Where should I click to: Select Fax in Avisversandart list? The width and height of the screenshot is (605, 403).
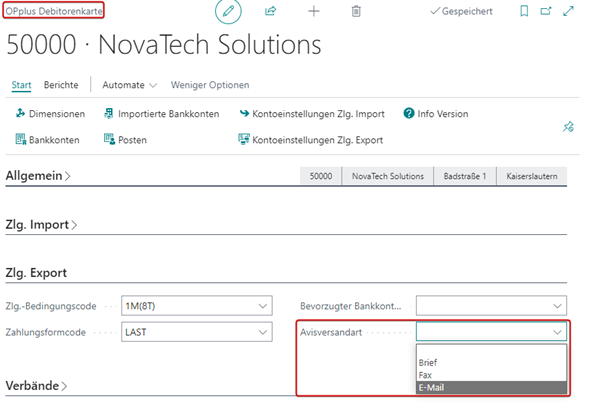(491, 375)
